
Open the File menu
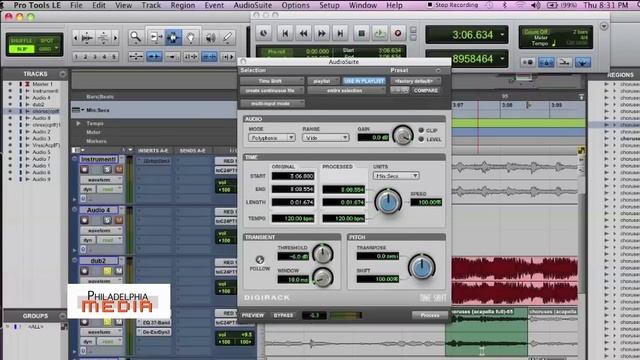click(x=76, y=5)
